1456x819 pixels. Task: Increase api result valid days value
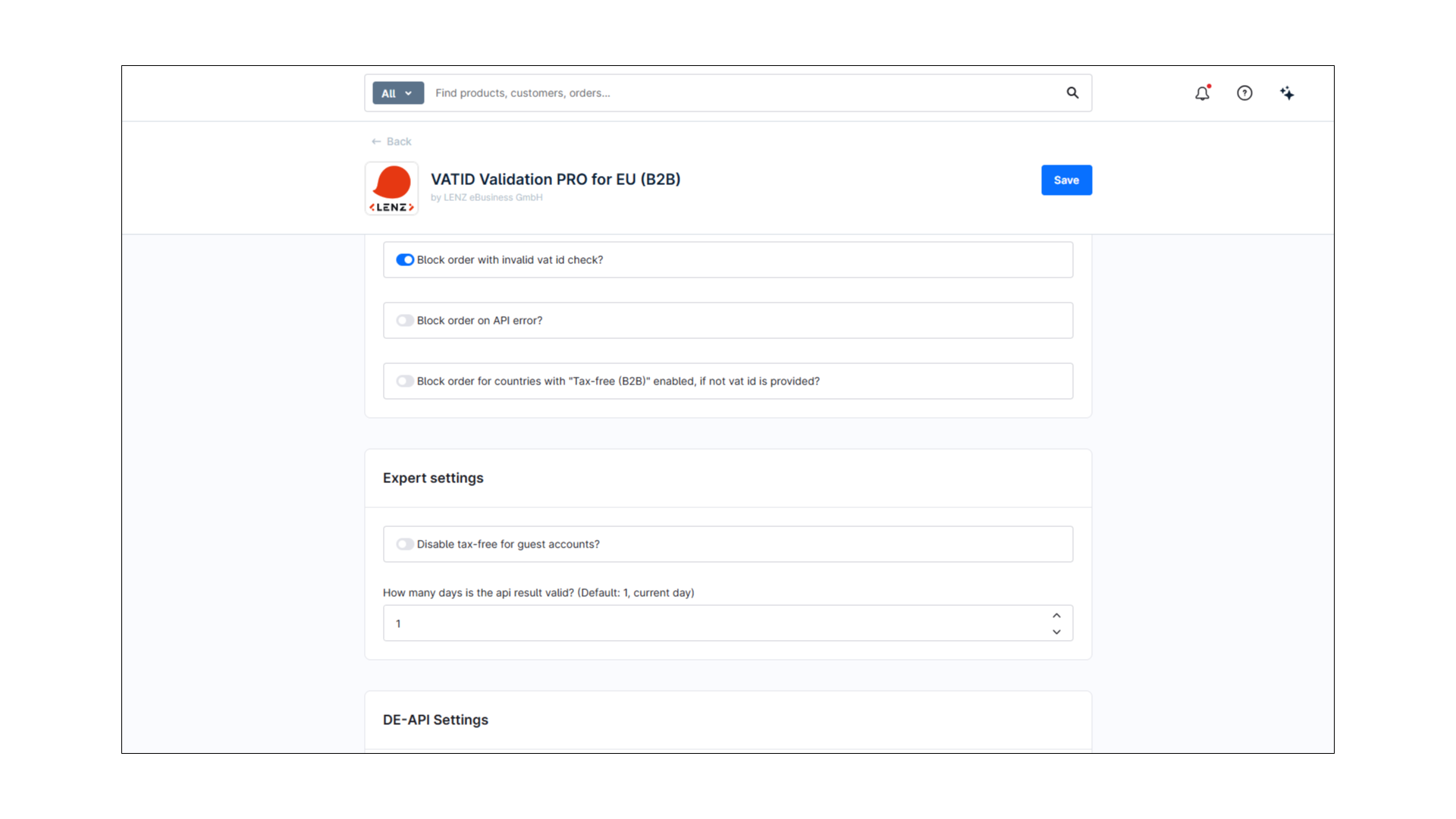[1056, 615]
